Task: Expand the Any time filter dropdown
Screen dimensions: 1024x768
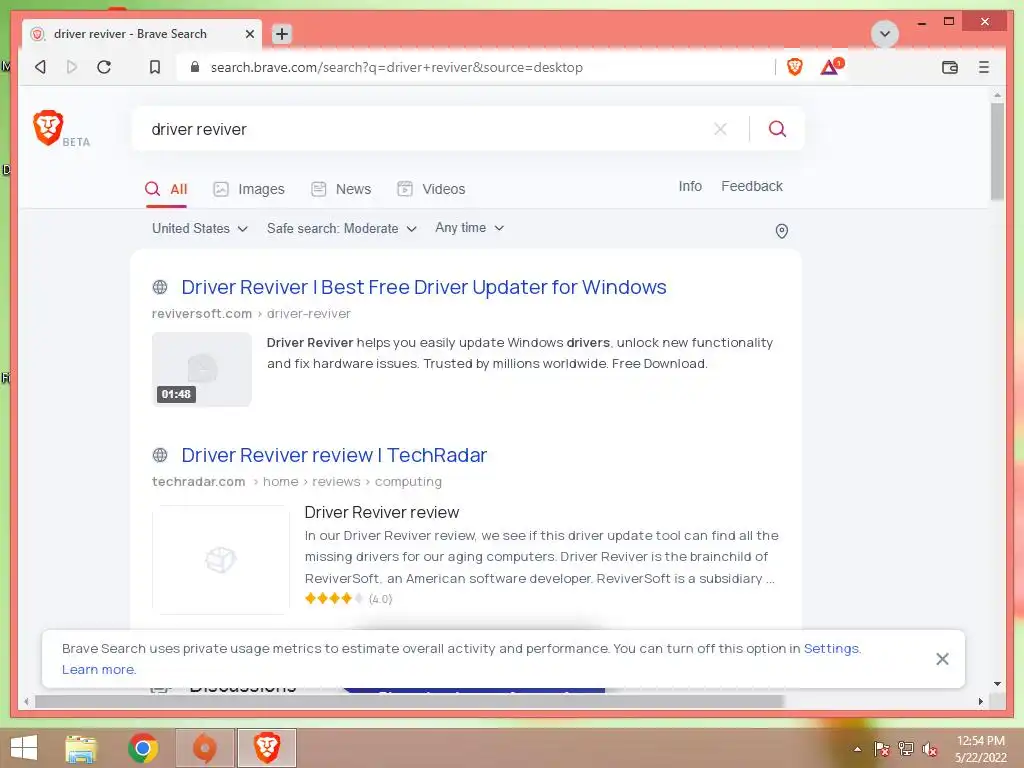Action: click(470, 228)
